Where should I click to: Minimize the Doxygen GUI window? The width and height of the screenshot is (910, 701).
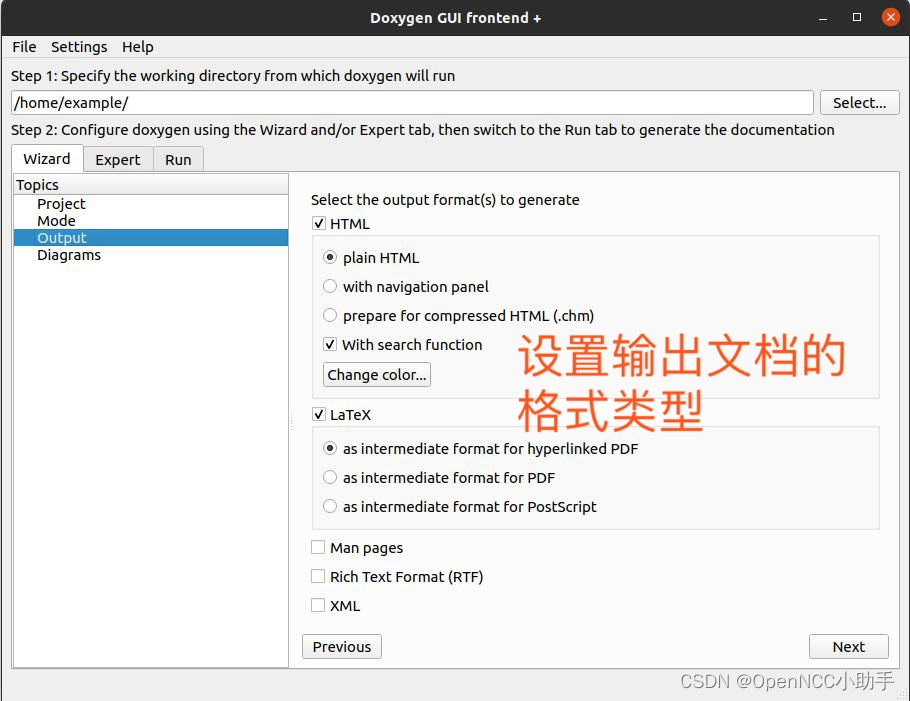(823, 17)
